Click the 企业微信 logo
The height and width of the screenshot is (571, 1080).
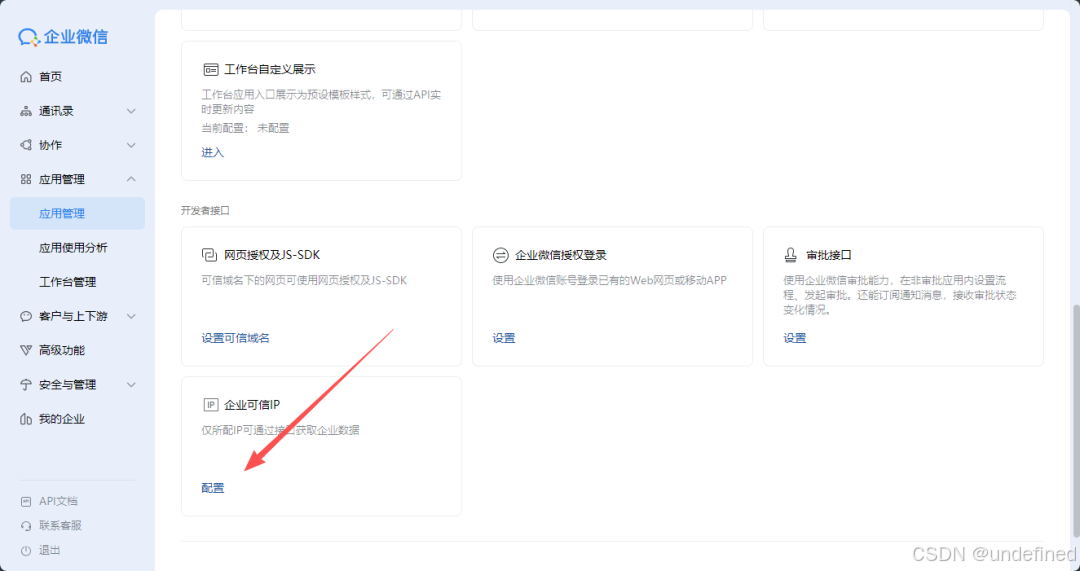coord(63,37)
